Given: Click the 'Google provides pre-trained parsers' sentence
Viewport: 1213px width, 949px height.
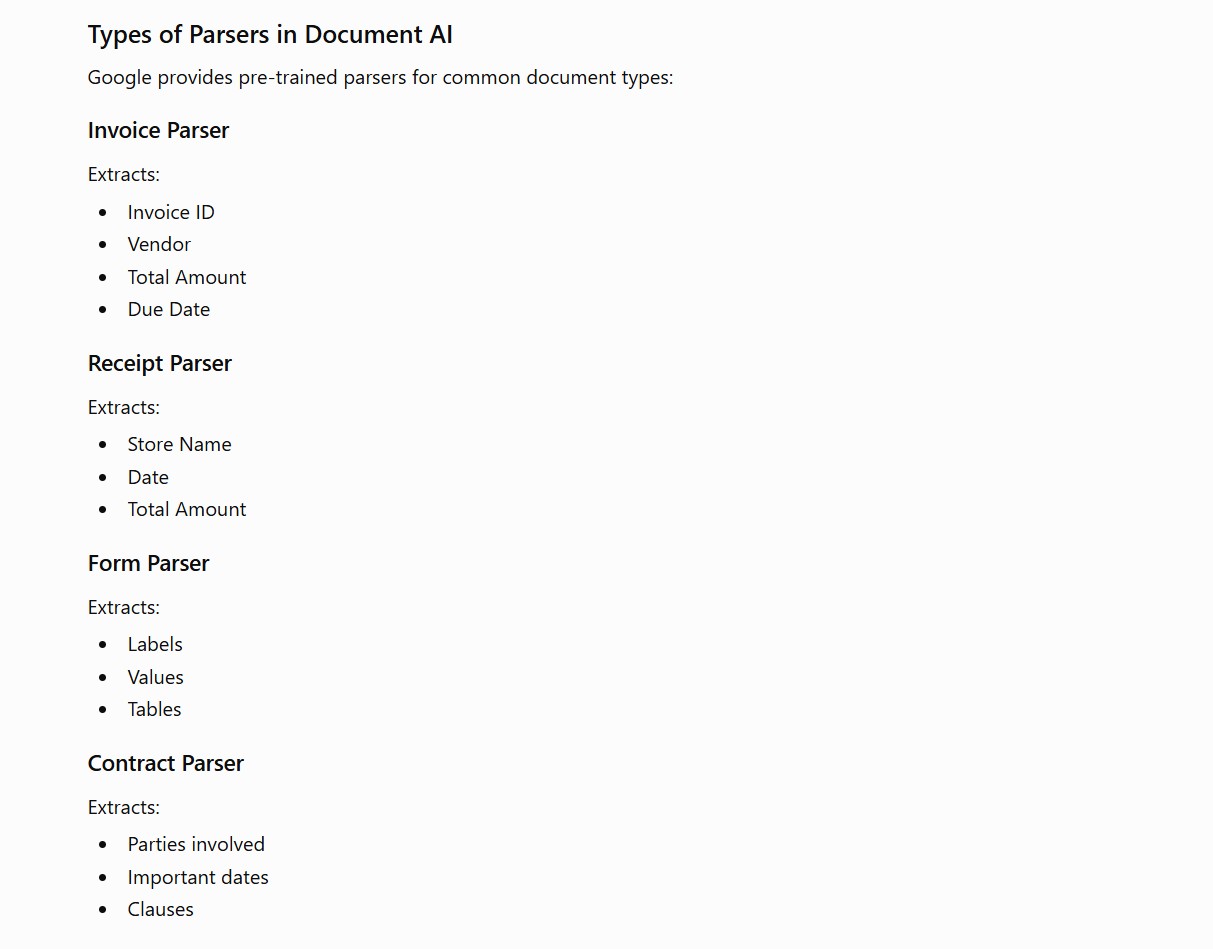Looking at the screenshot, I should [381, 78].
